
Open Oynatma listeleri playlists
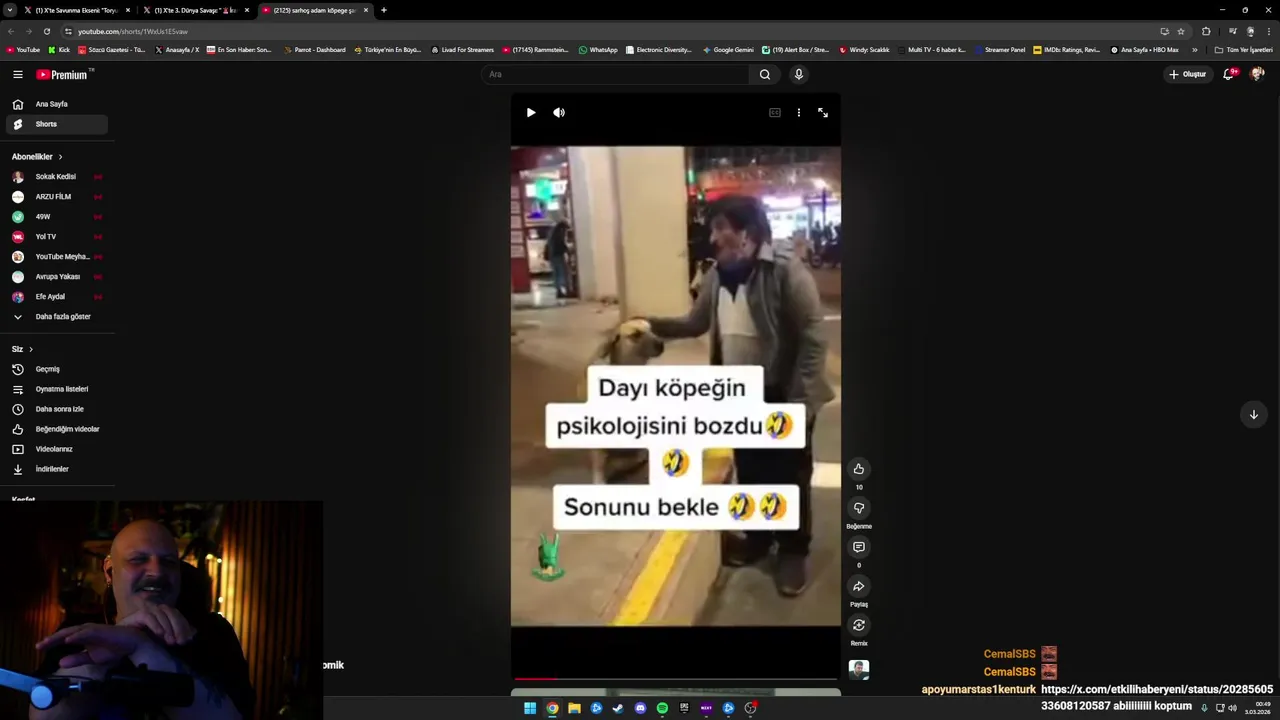click(57, 389)
